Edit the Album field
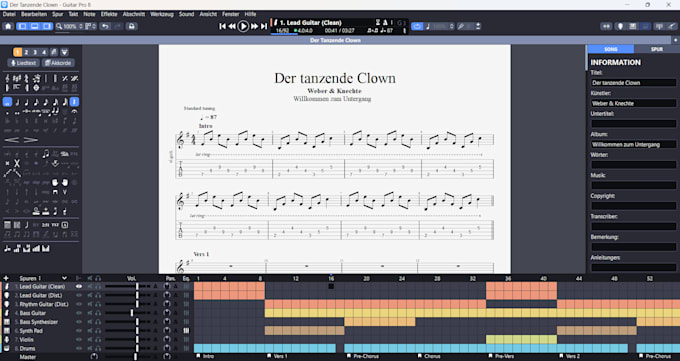This screenshot has width=680, height=361. click(633, 144)
